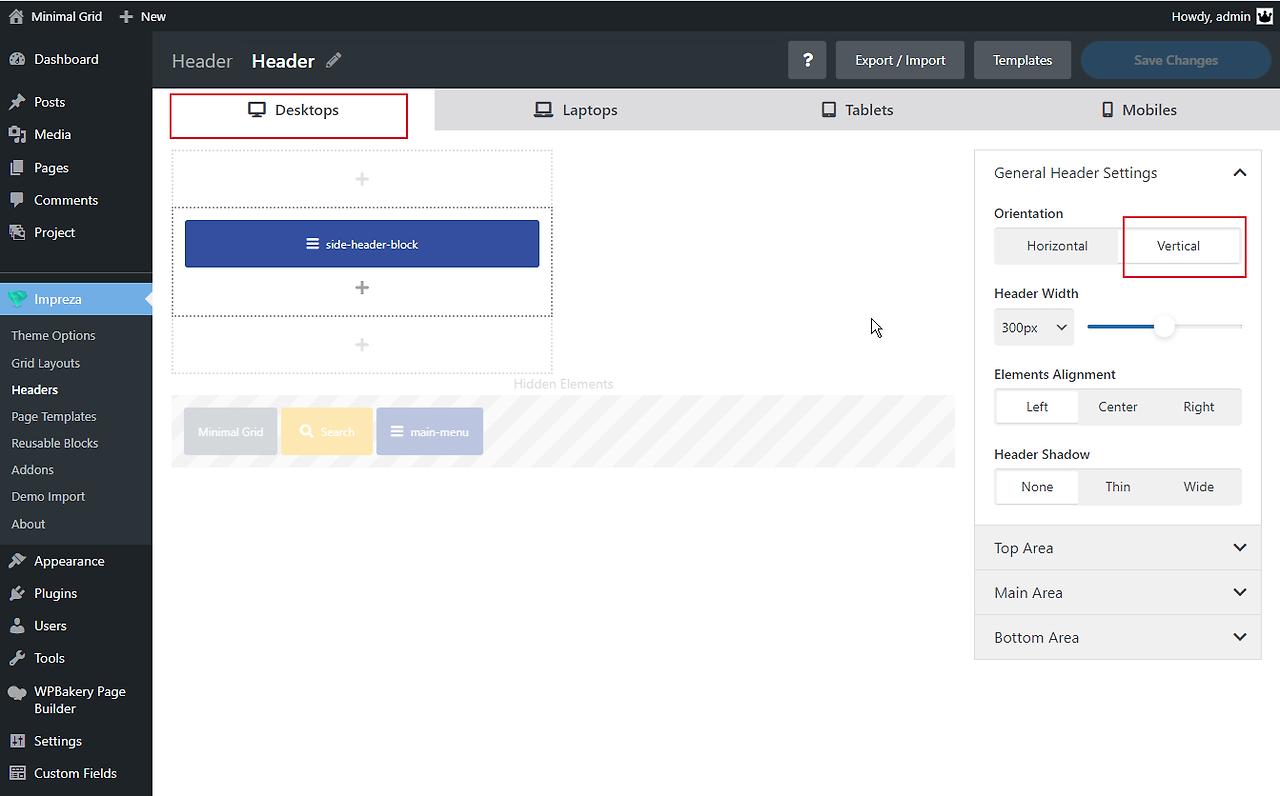Click the Media library icon

click(x=17, y=134)
